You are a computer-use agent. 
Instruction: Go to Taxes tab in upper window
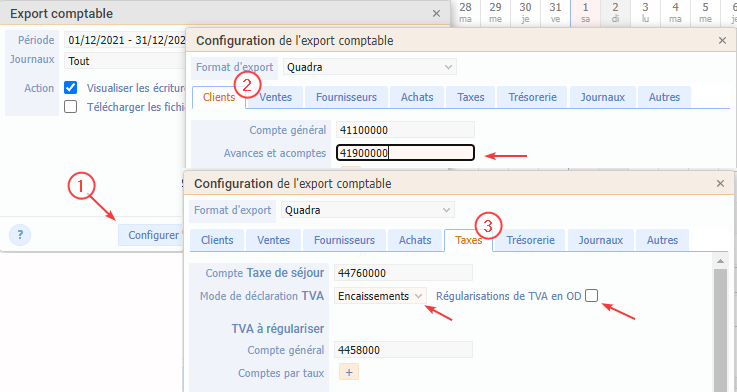click(471, 97)
